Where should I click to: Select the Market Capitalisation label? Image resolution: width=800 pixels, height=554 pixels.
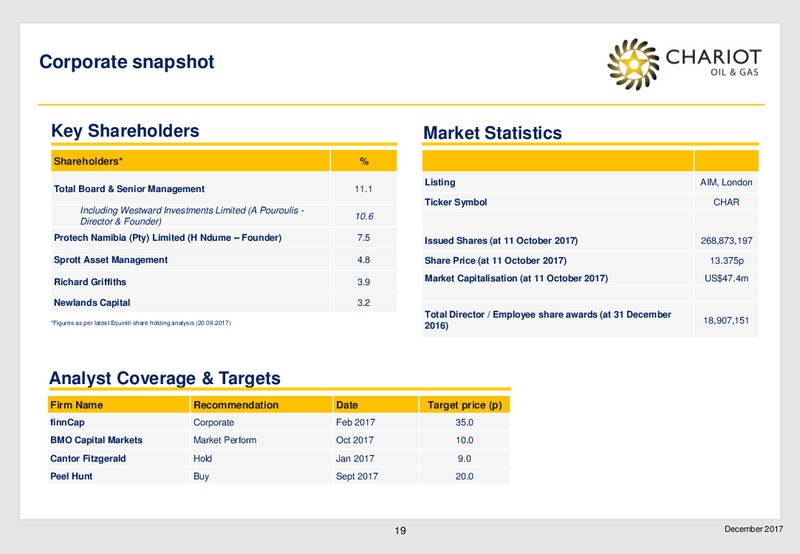(x=516, y=278)
